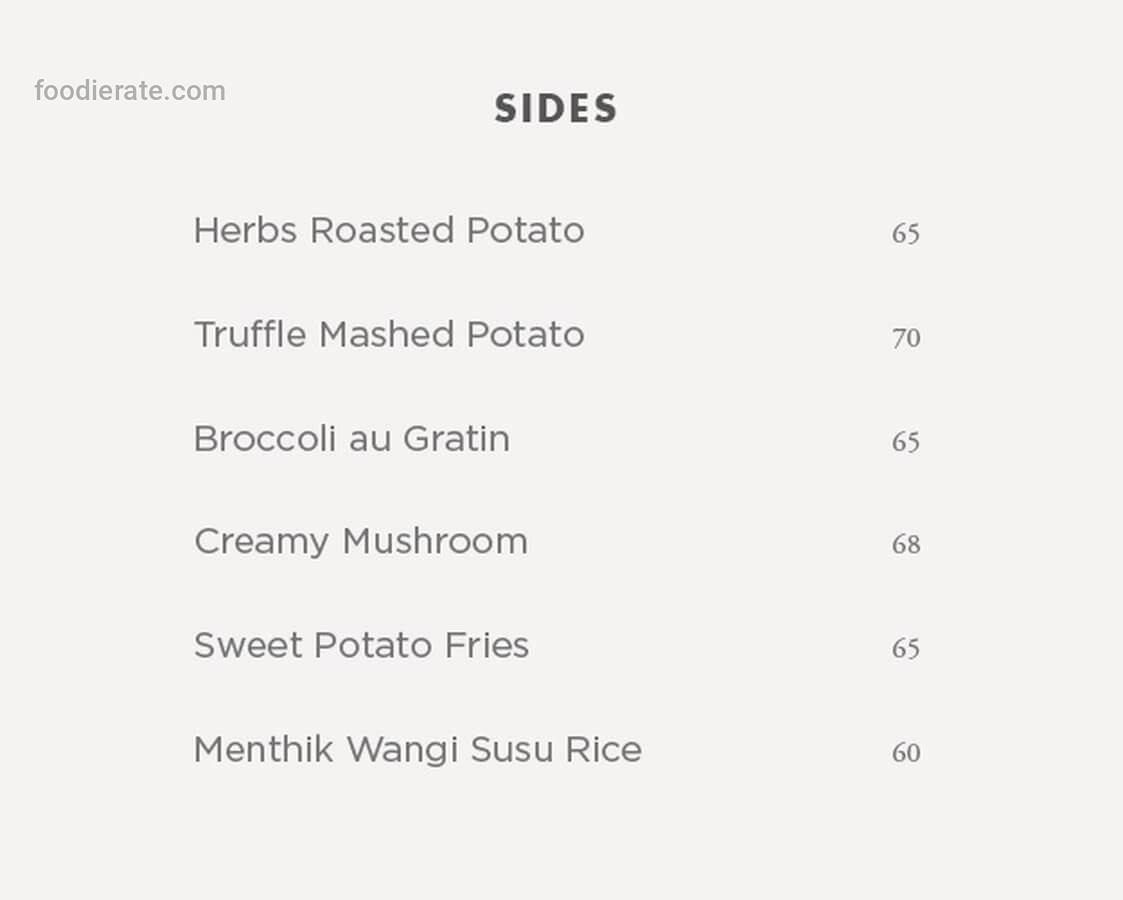
Task: Click the price 65 for Herbs Roasted Potato
Action: tap(906, 234)
